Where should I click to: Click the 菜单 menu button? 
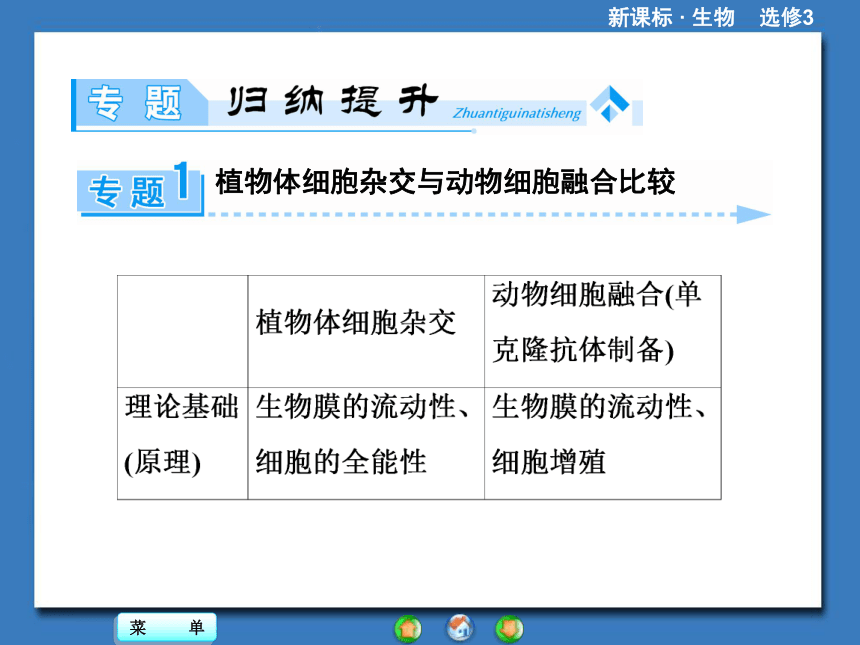pyautogui.click(x=167, y=627)
